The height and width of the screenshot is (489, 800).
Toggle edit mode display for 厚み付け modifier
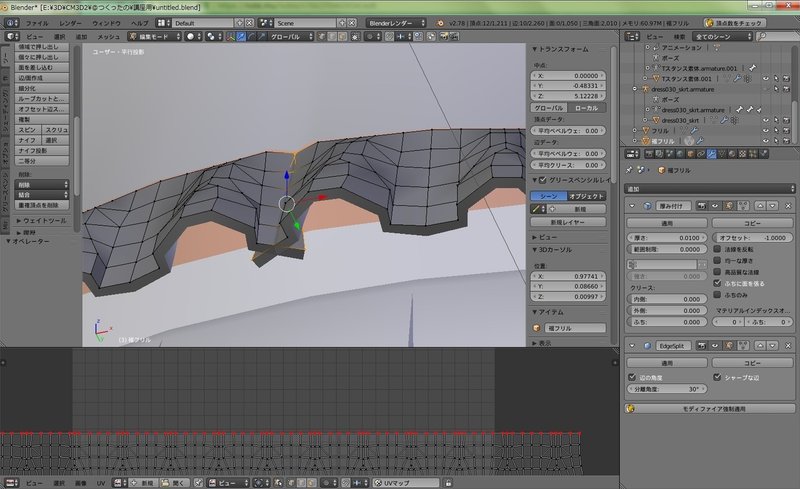(x=730, y=204)
